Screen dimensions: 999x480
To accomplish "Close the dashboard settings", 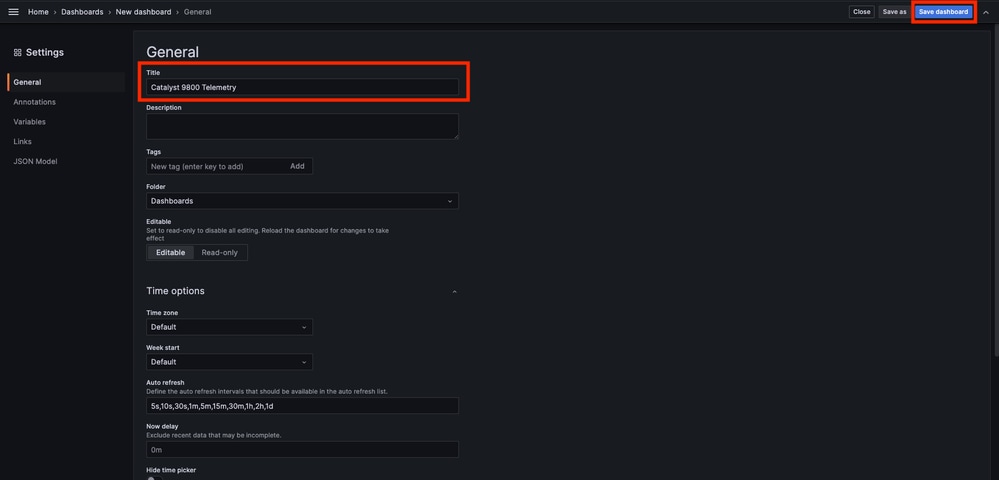I will 861,12.
